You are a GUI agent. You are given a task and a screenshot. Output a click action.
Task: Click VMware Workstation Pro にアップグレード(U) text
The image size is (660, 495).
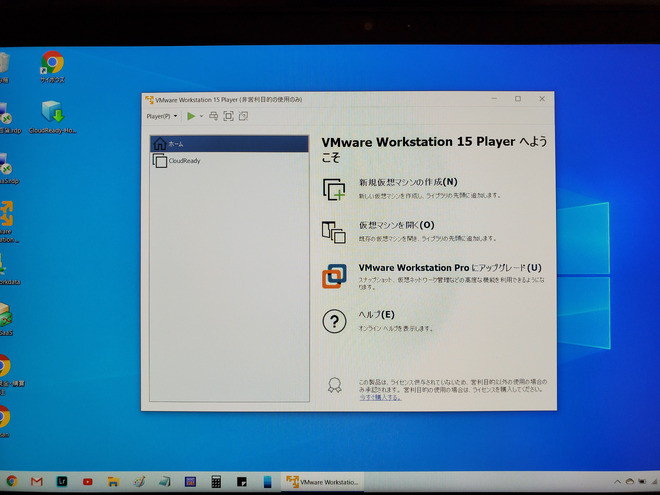450,268
